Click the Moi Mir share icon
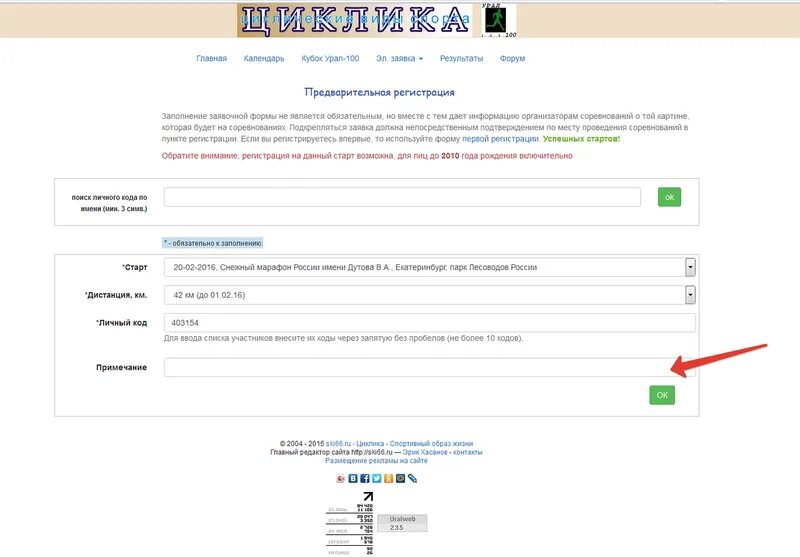800x557 pixels. 401,478
